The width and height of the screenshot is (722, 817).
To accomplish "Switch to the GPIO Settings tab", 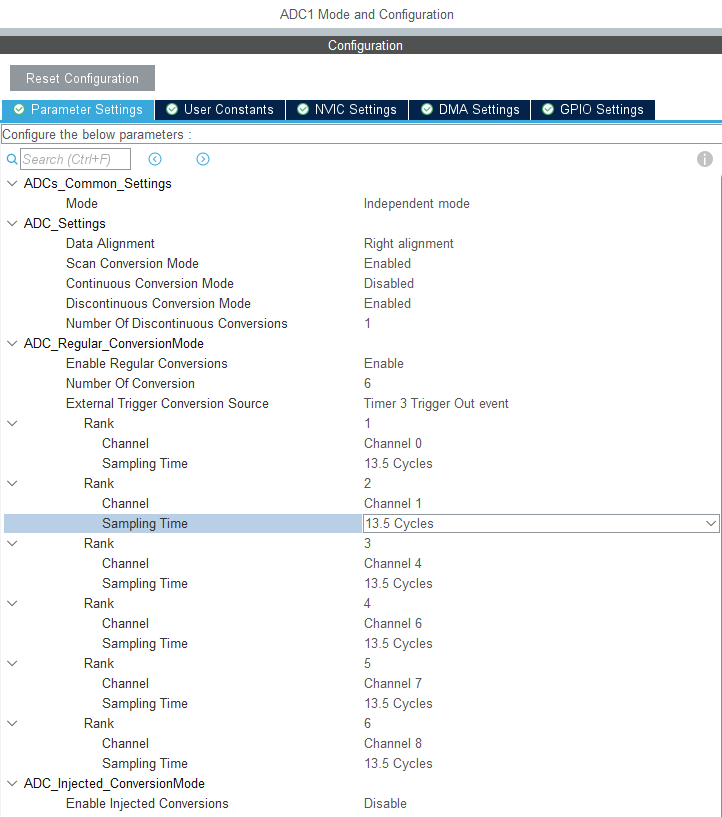I will click(x=592, y=110).
